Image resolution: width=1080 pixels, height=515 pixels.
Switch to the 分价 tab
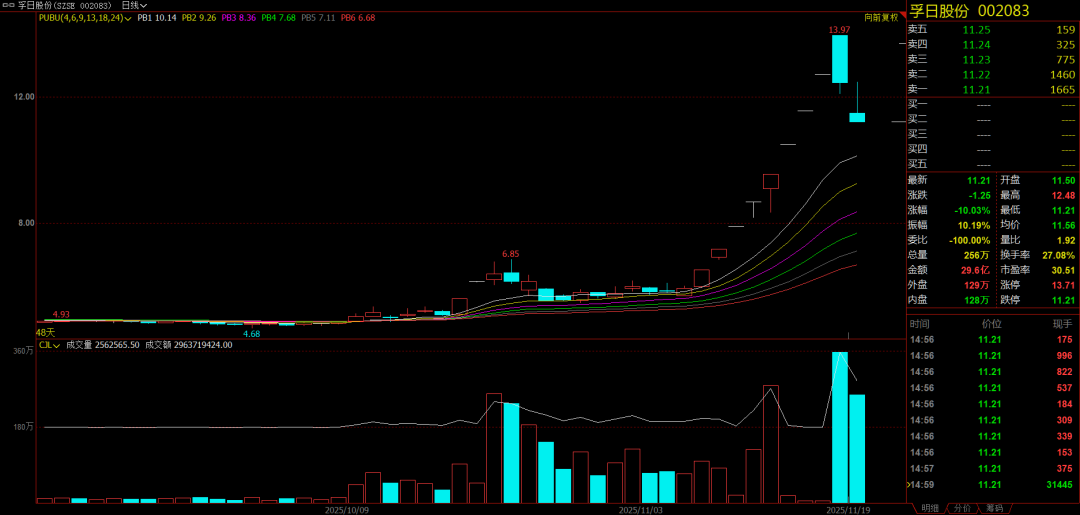pyautogui.click(x=961, y=508)
